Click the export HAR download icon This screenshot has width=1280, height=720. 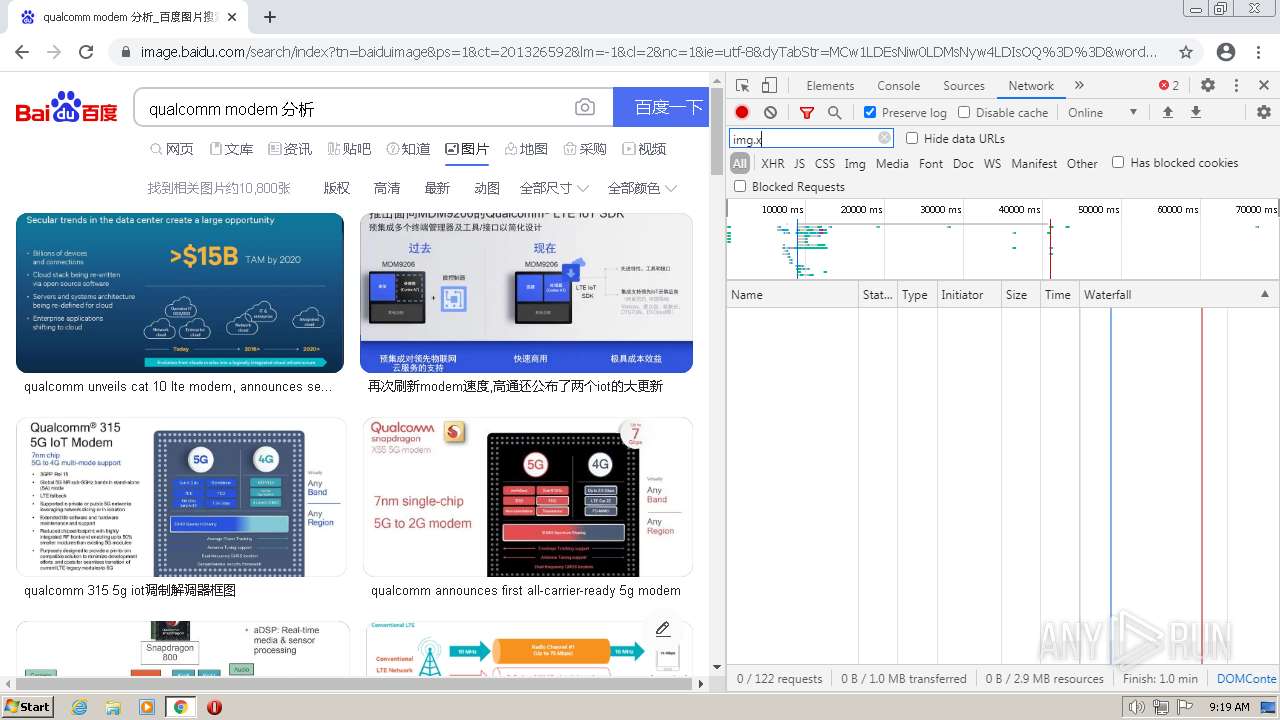coord(1195,113)
